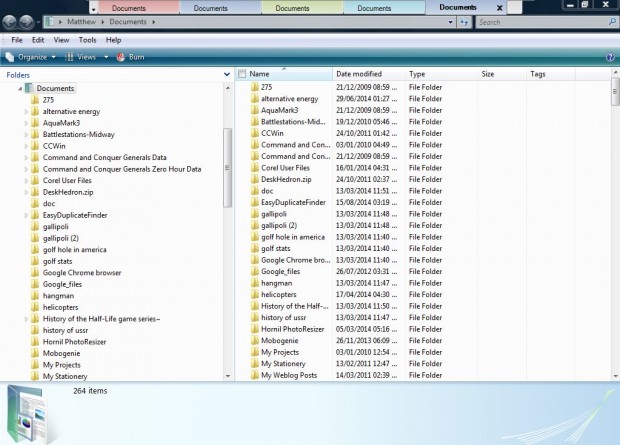Sort by Type column header
The height and width of the screenshot is (445, 620).
click(442, 74)
